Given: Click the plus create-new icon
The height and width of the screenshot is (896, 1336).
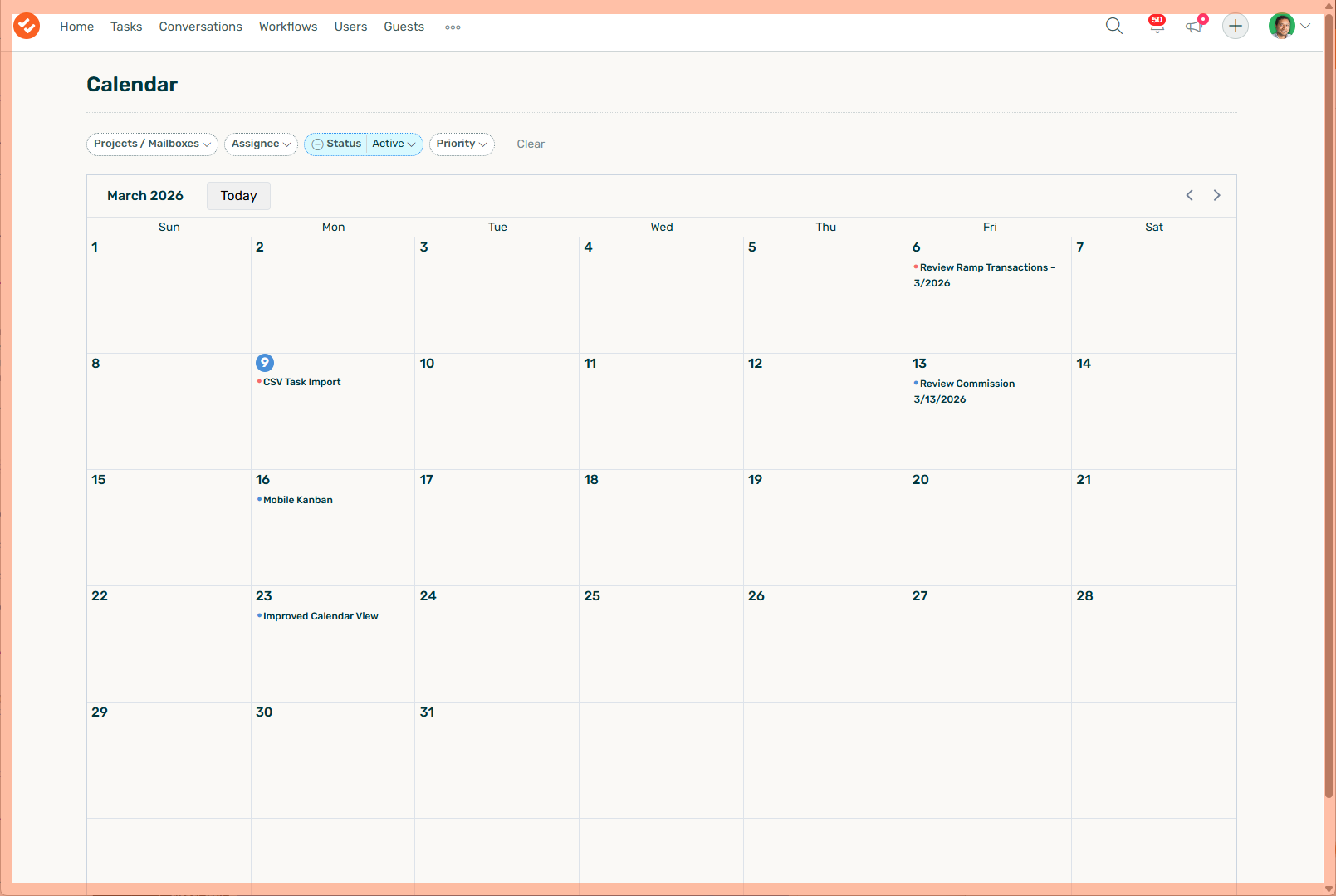Looking at the screenshot, I should 1235,27.
